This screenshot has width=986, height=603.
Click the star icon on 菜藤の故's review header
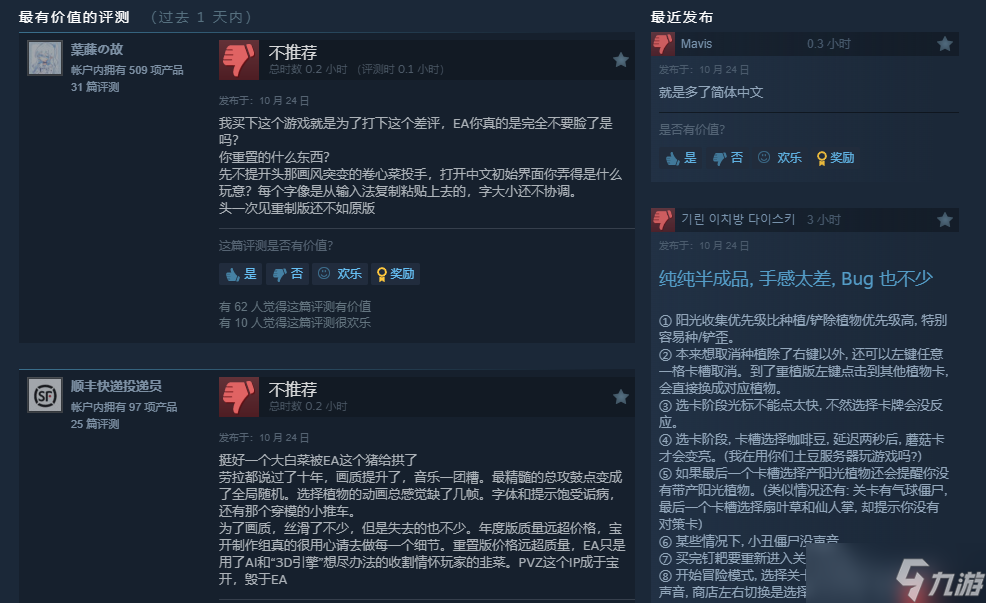(621, 60)
